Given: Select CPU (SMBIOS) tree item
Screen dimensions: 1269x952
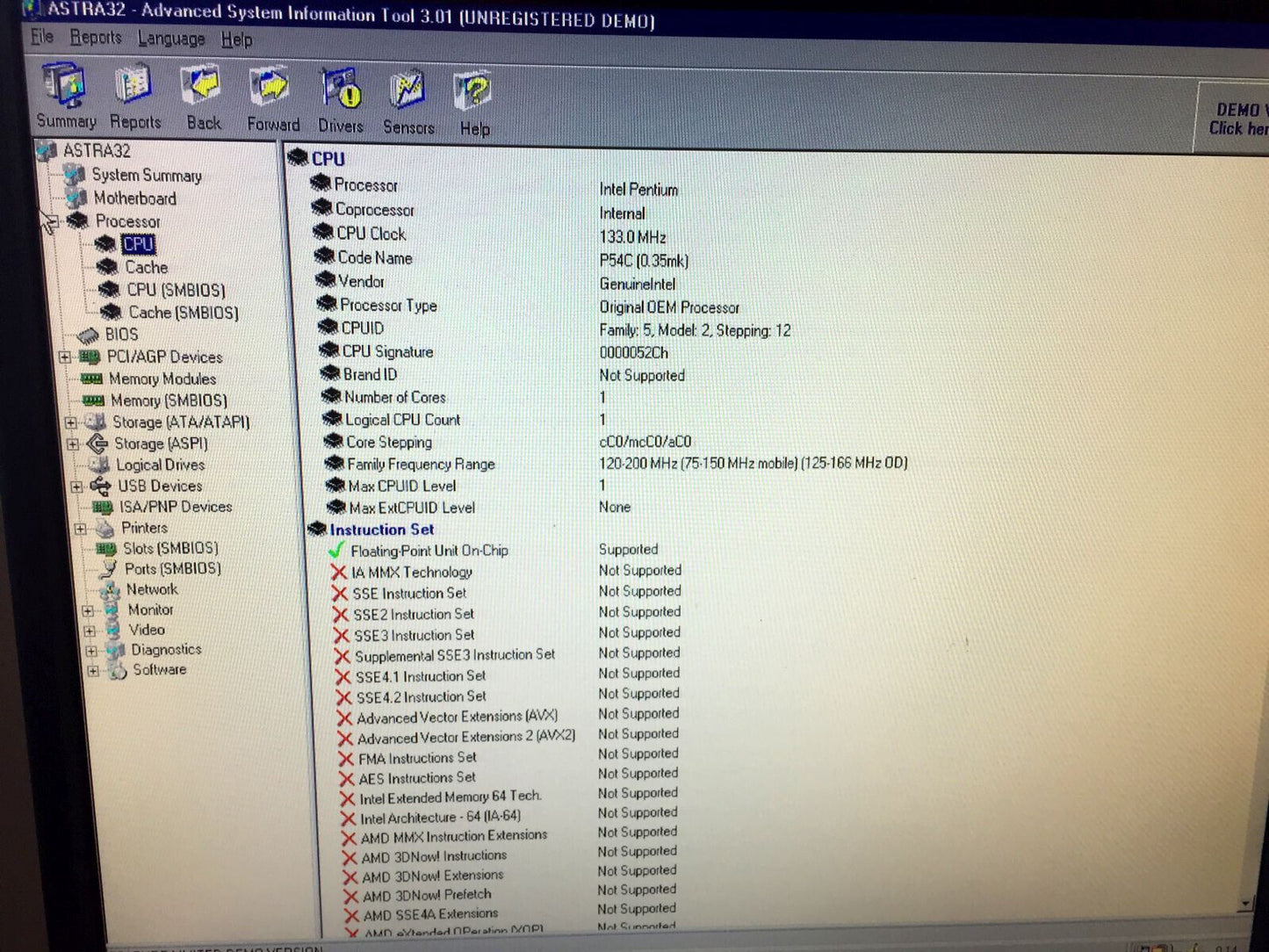Looking at the screenshot, I should pos(176,290).
